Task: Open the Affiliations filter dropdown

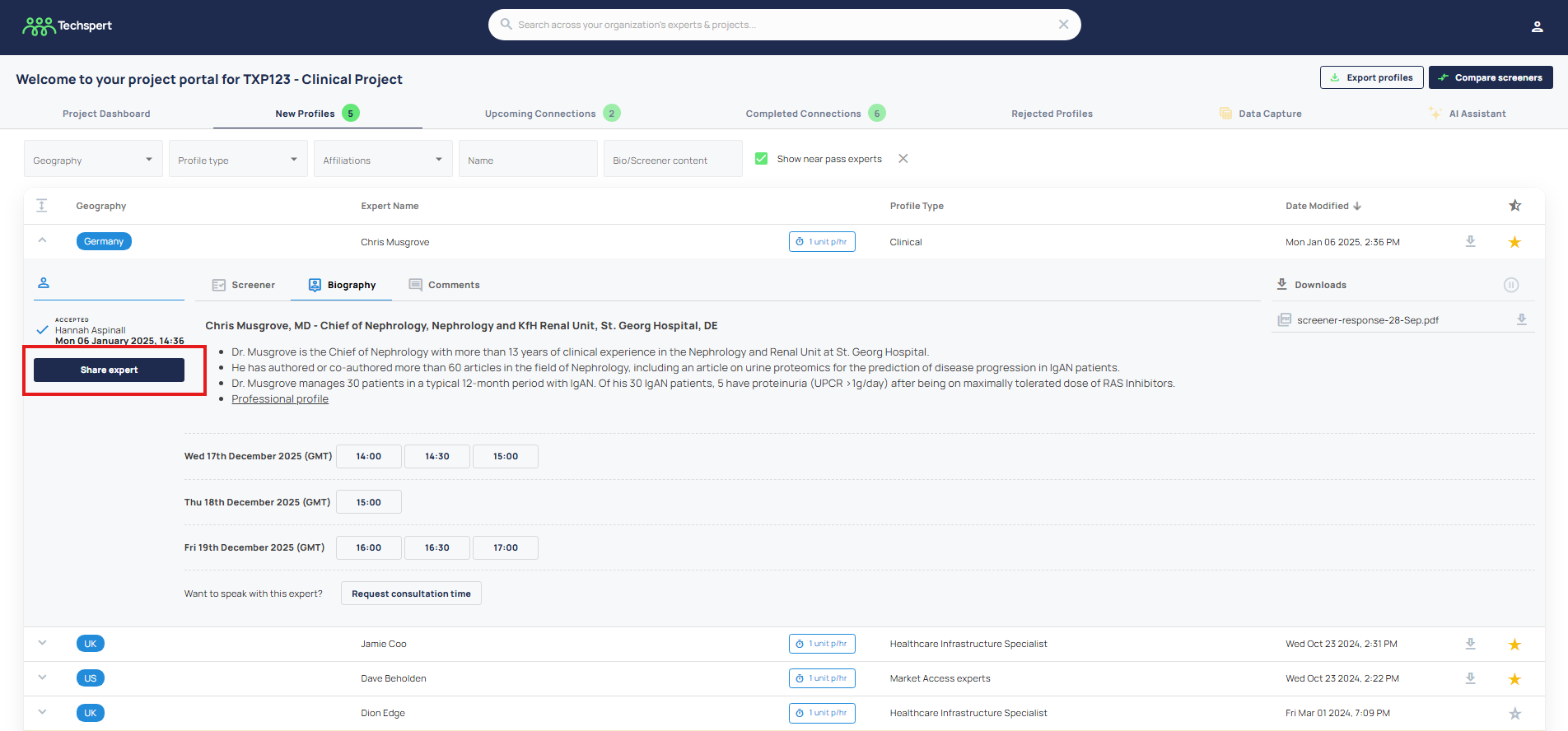Action: pos(383,159)
